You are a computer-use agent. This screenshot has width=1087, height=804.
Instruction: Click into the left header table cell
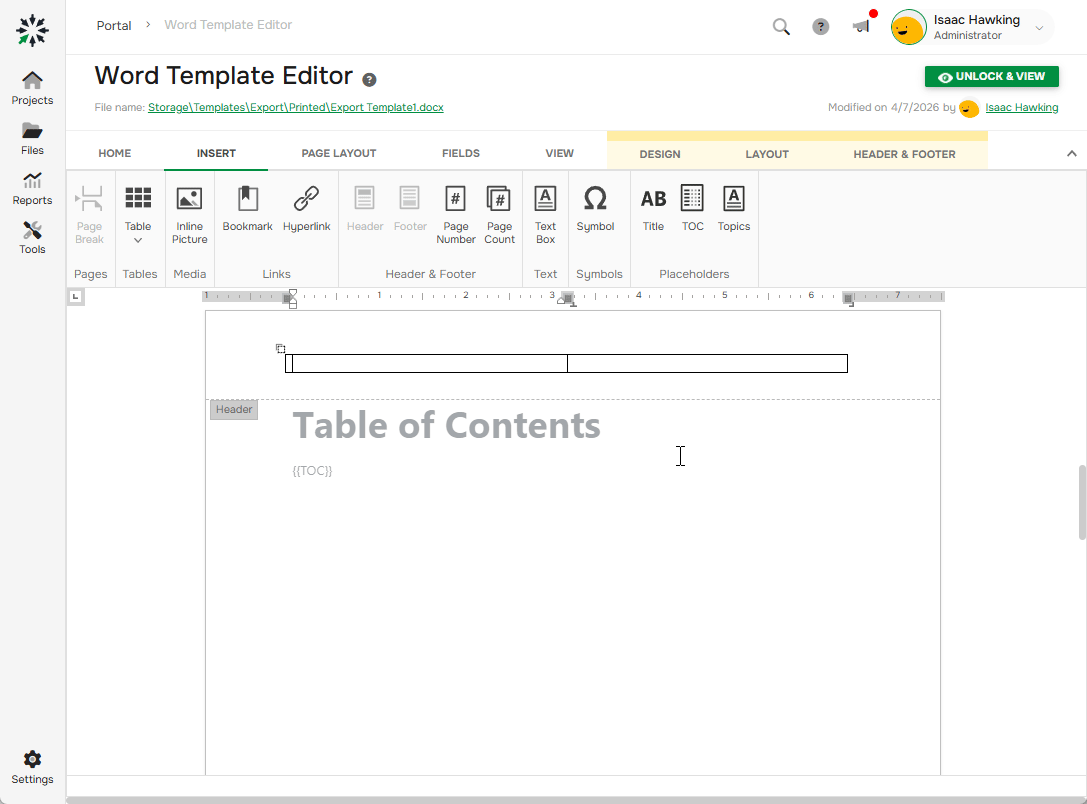426,363
